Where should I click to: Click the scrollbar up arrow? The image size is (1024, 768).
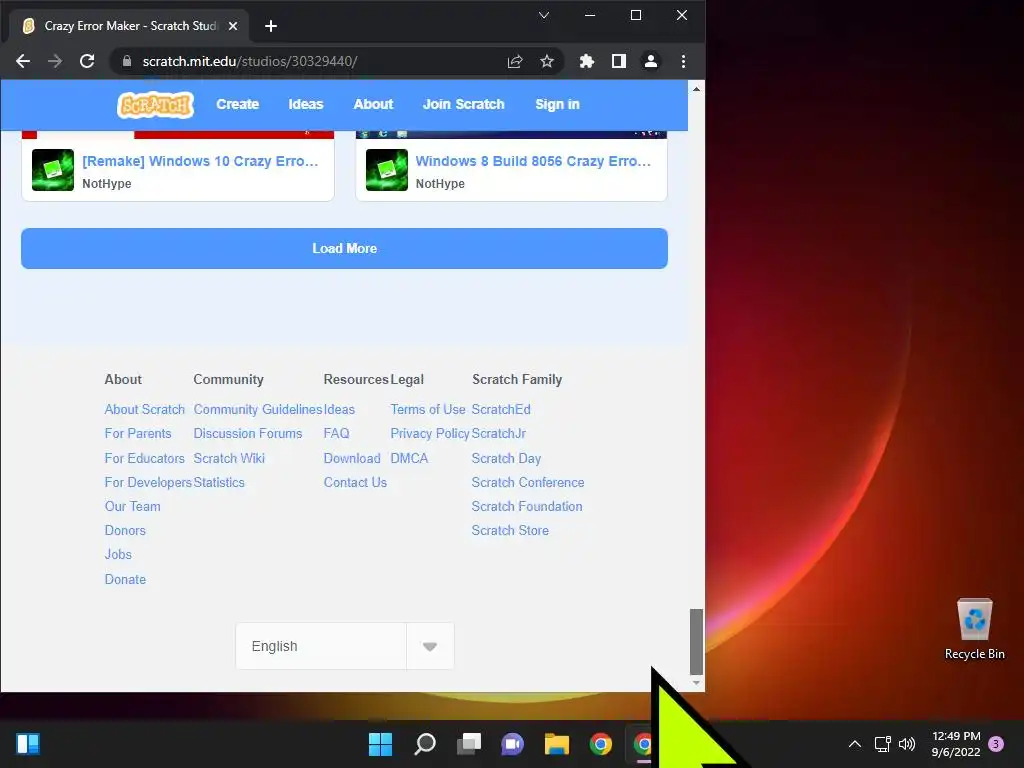pos(696,89)
